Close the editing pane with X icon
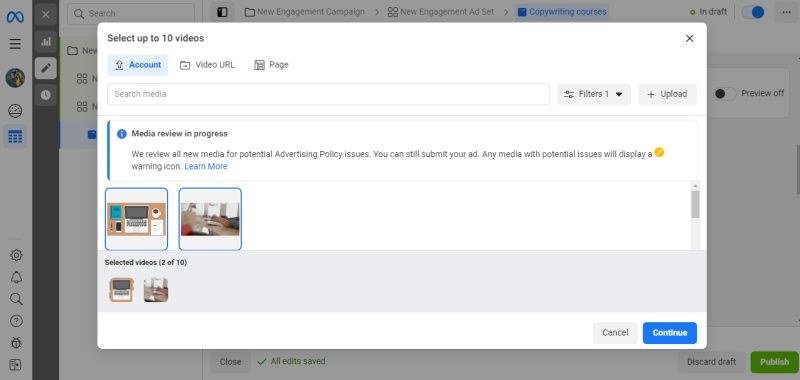 [x=46, y=15]
